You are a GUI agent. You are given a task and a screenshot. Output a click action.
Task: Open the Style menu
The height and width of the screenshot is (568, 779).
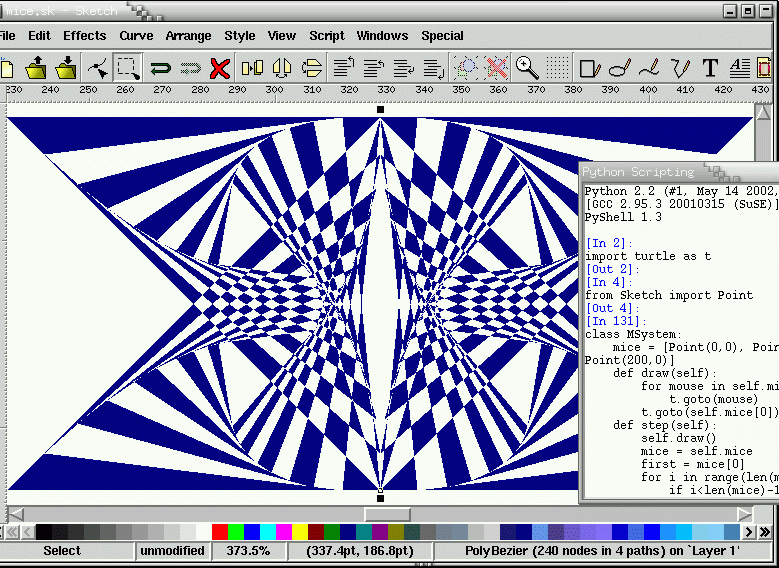click(x=239, y=36)
